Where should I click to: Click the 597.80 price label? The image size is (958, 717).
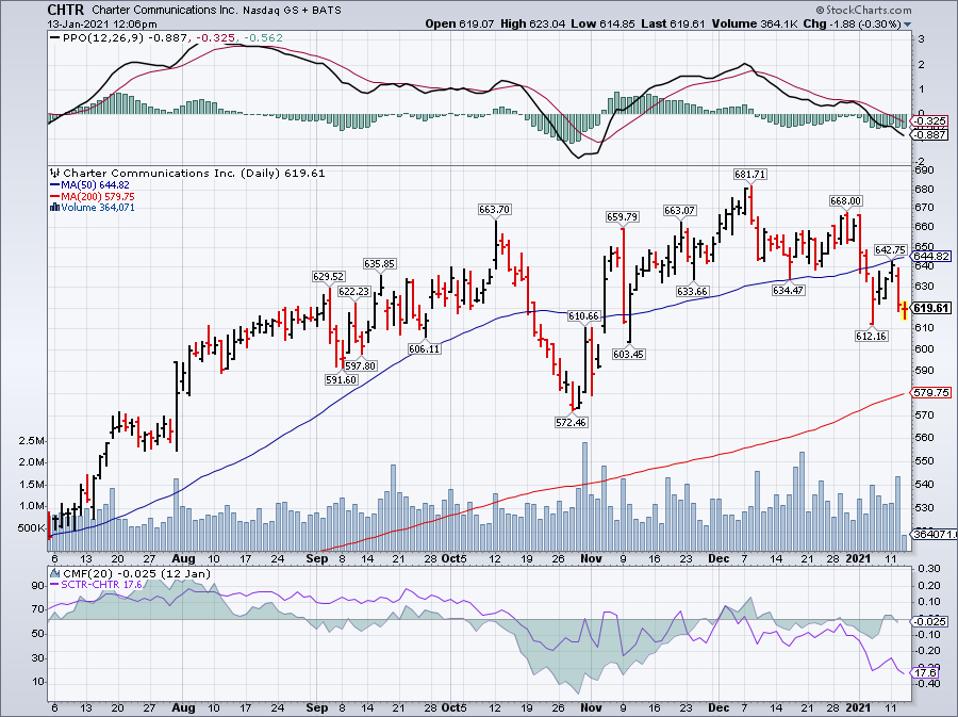click(360, 366)
